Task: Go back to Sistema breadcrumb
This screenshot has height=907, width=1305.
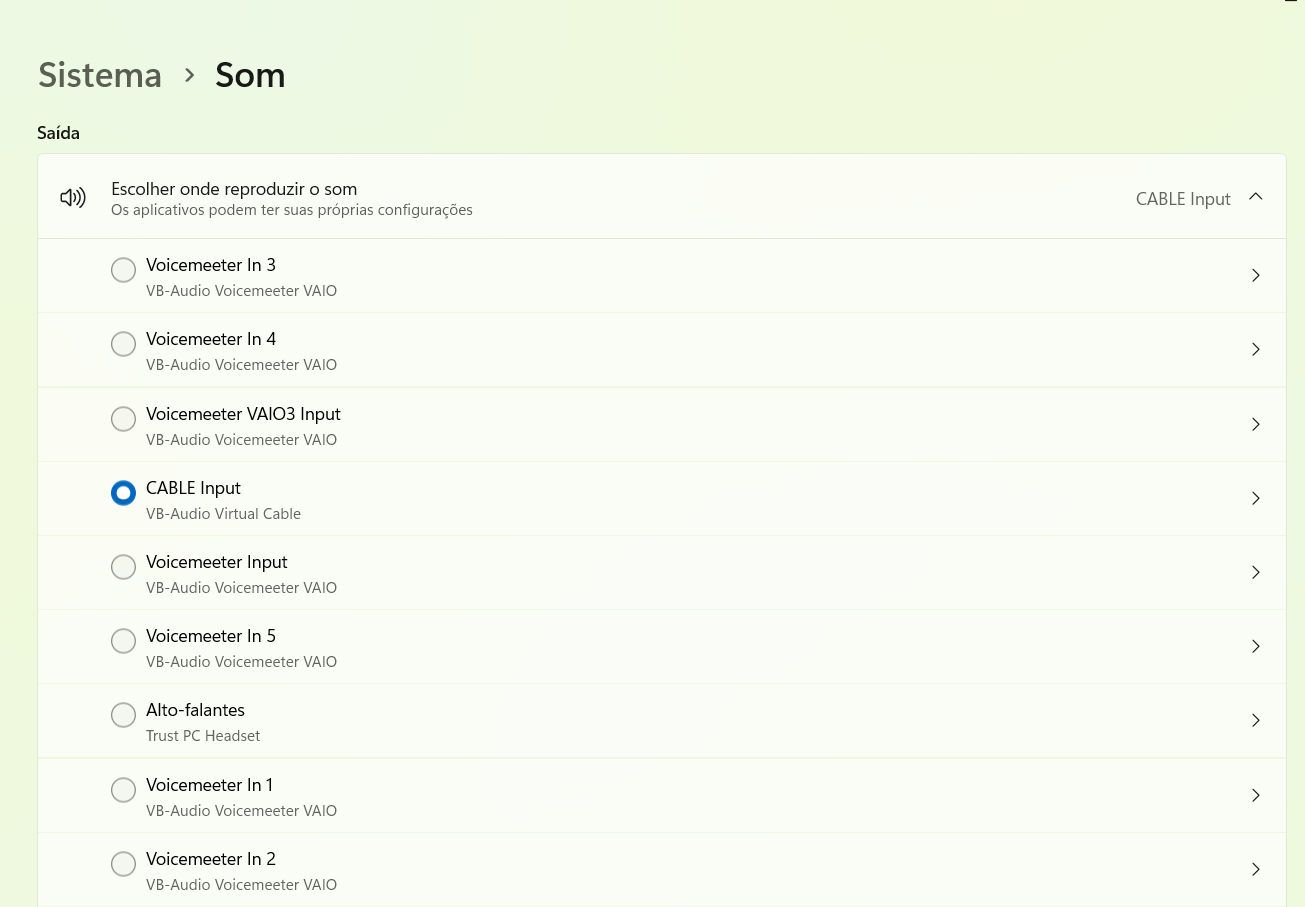Action: [x=100, y=75]
